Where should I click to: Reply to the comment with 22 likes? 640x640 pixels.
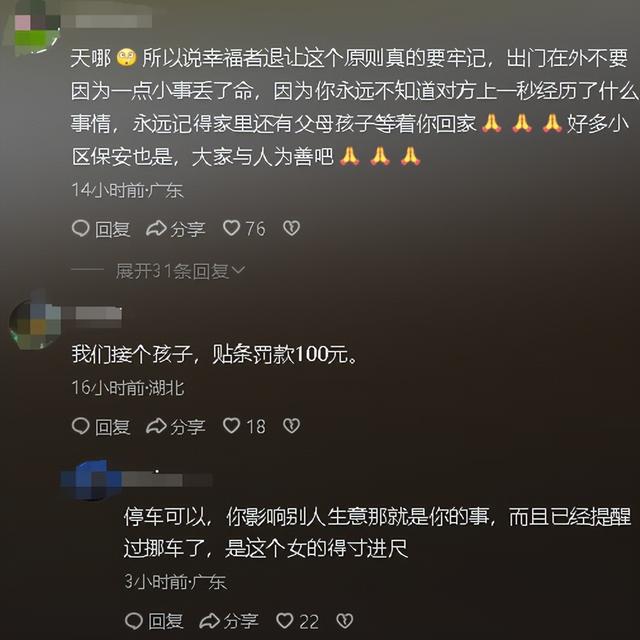154,621
